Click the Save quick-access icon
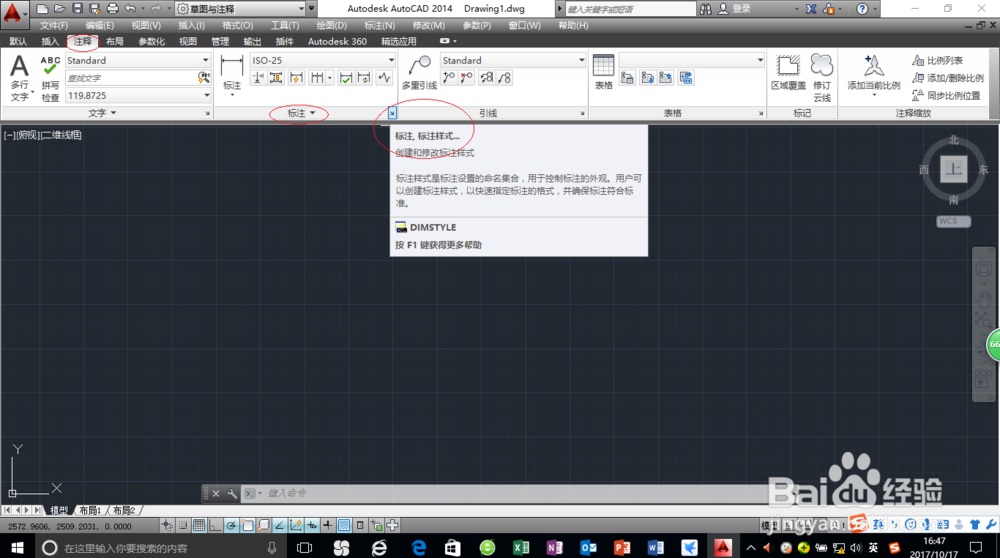The image size is (1000, 558). click(77, 8)
